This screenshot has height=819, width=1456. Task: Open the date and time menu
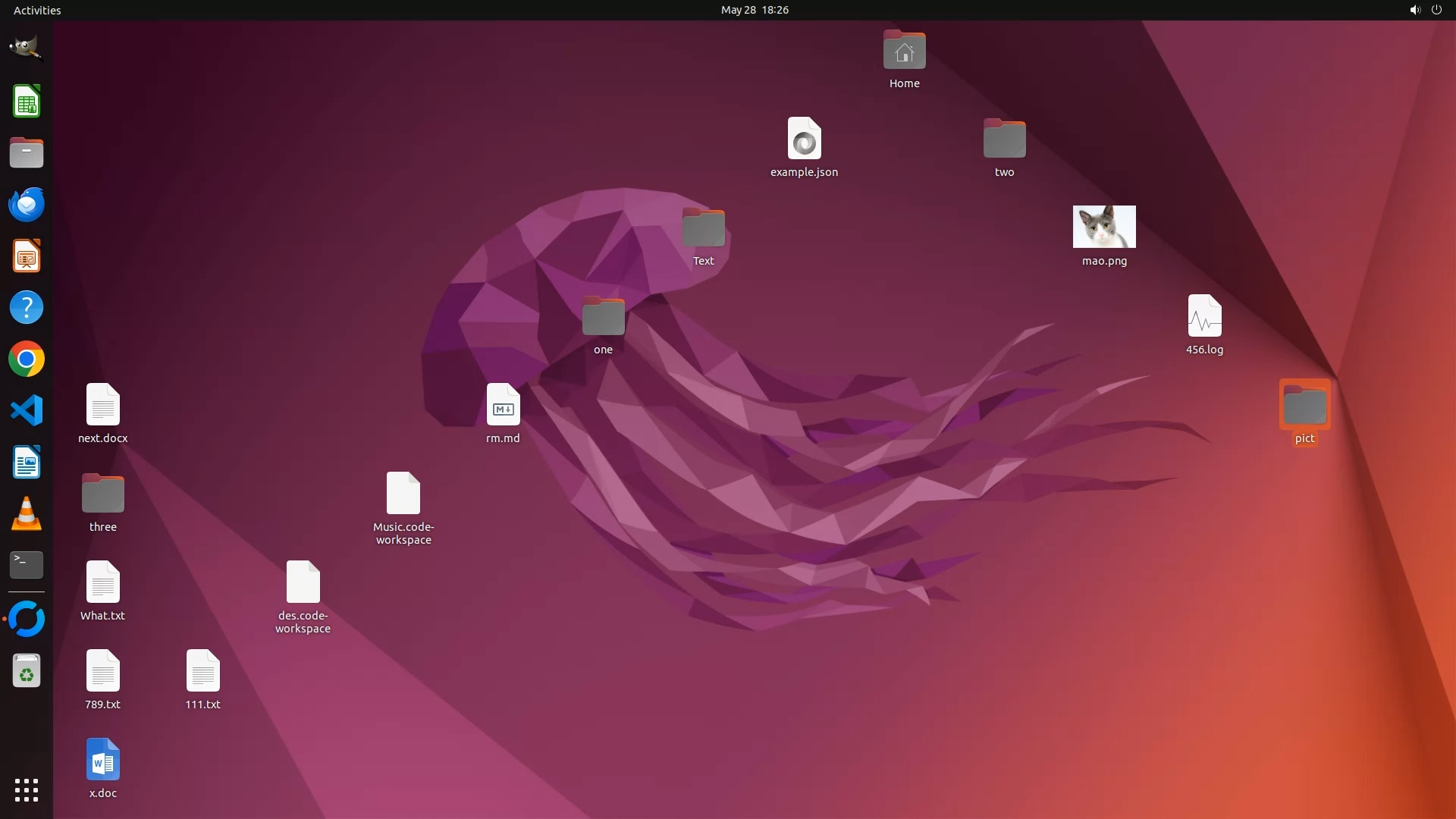(x=754, y=10)
